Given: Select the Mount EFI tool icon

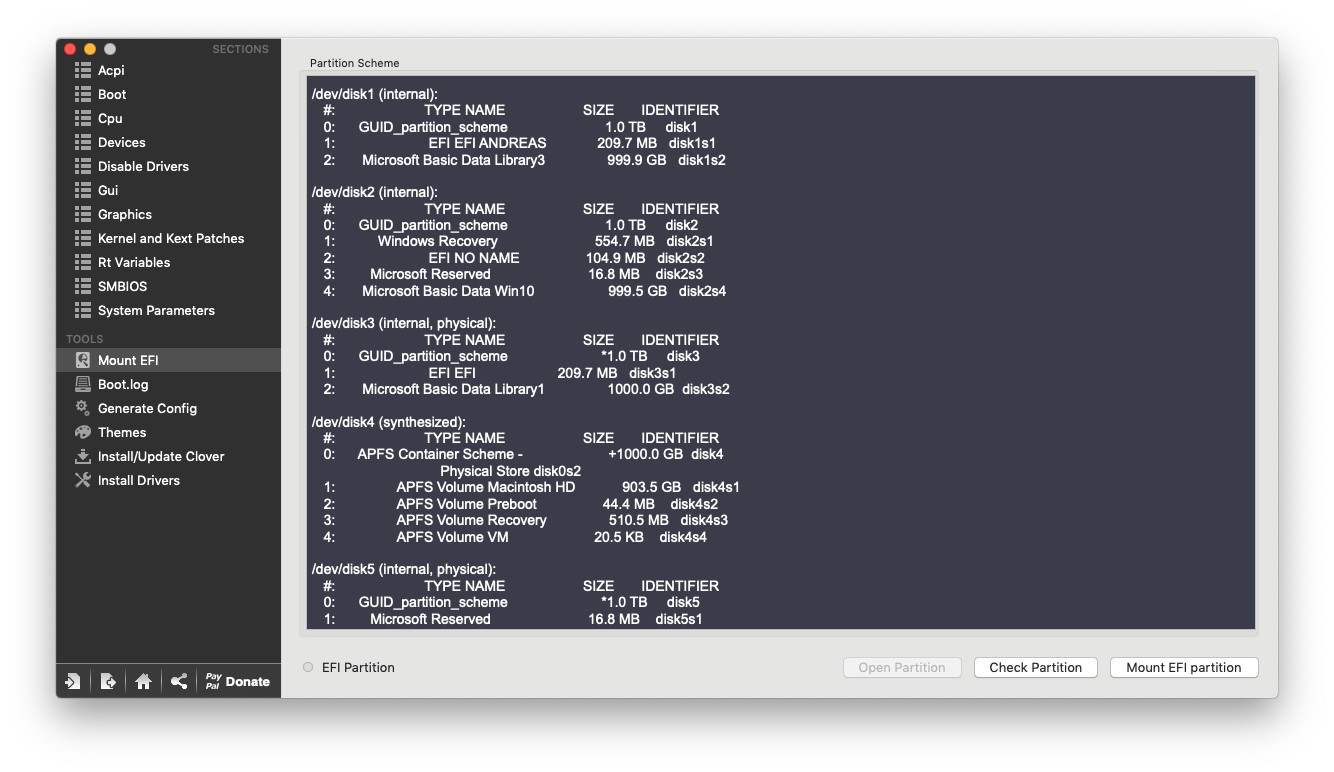Looking at the screenshot, I should [x=83, y=360].
